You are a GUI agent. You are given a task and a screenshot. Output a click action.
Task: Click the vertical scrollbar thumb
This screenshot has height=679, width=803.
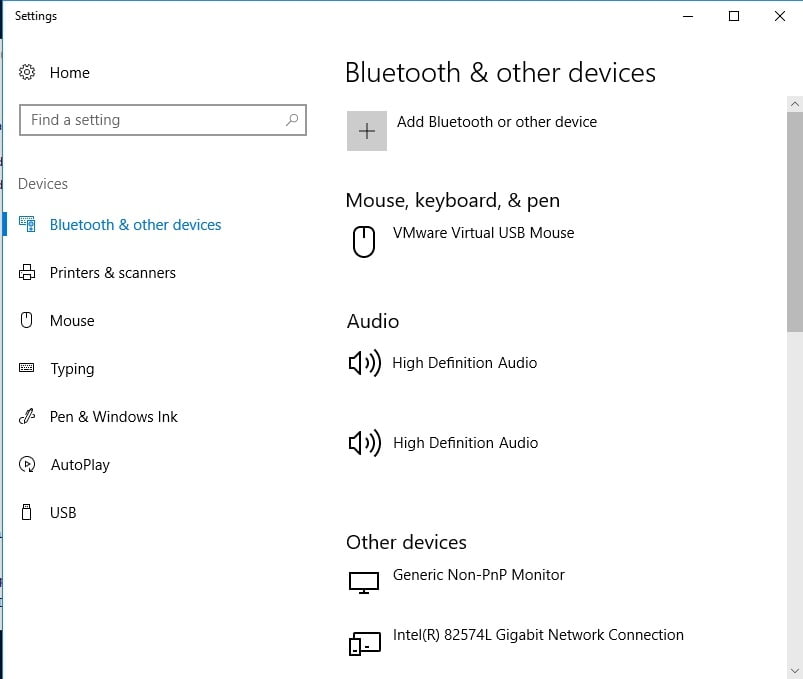point(795,222)
